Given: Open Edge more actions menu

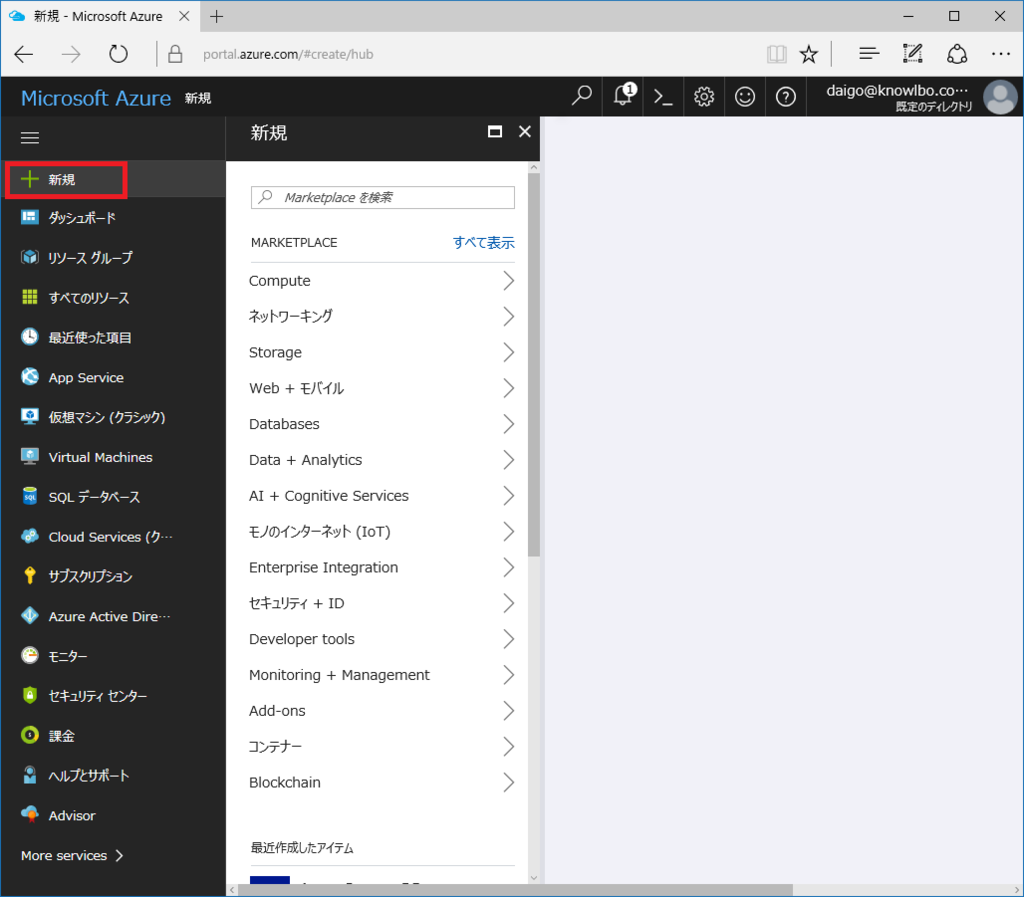Looking at the screenshot, I should (x=1000, y=54).
